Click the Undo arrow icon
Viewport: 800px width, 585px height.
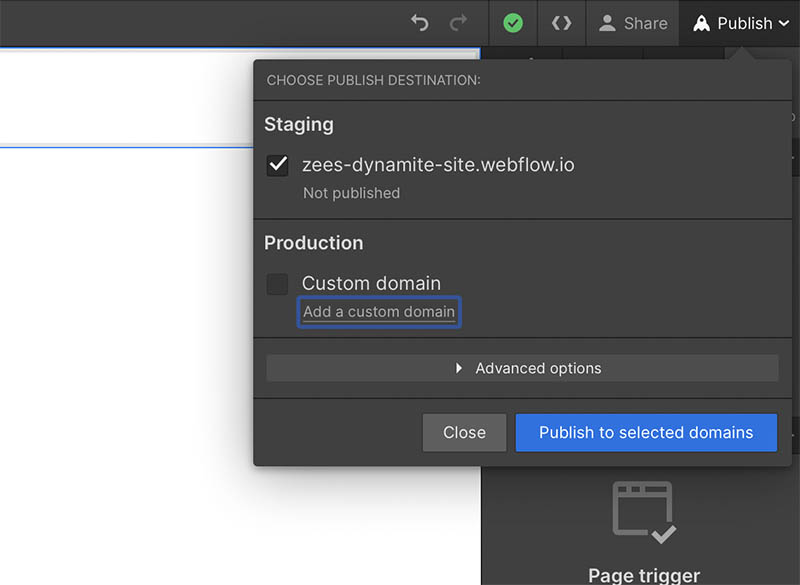pyautogui.click(x=420, y=23)
